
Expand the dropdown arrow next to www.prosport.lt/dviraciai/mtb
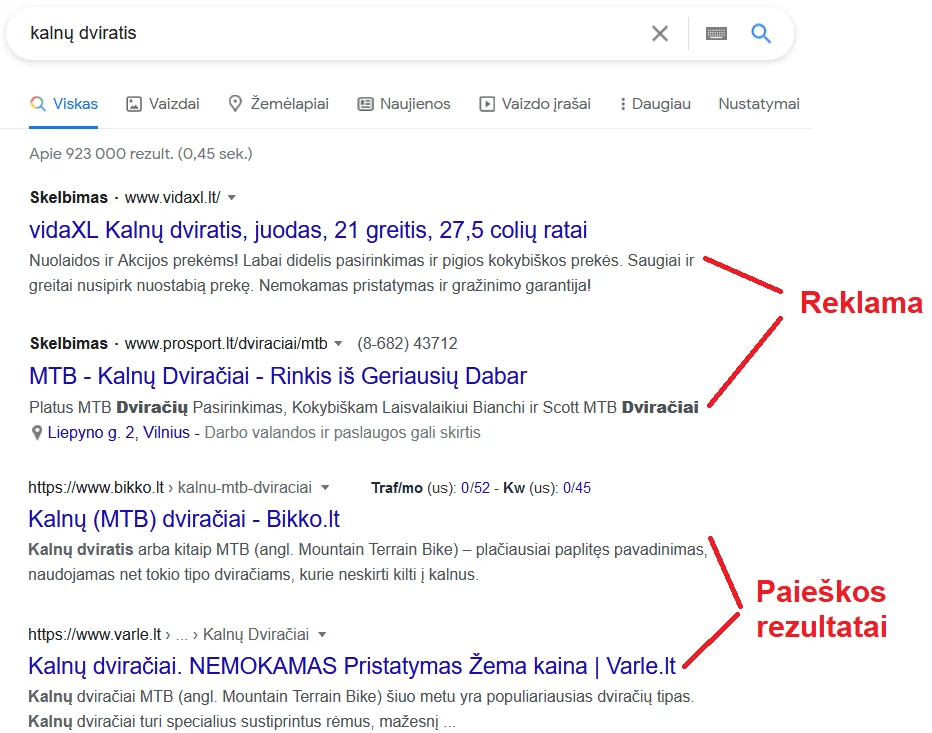point(338,344)
